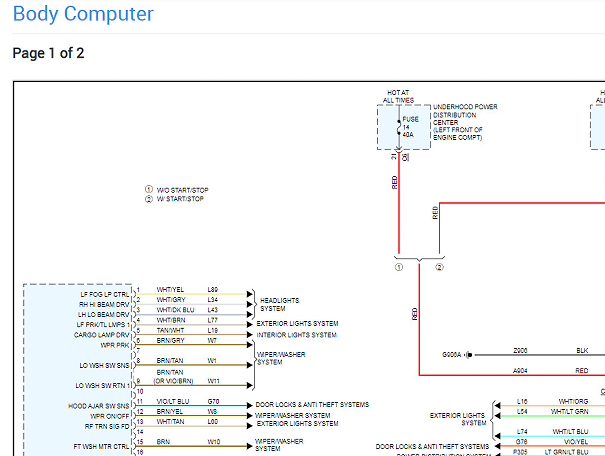Image resolution: width=605 pixels, height=456 pixels.
Task: Click the '(OR VIO/BRN)' wire note
Action: click(x=173, y=381)
